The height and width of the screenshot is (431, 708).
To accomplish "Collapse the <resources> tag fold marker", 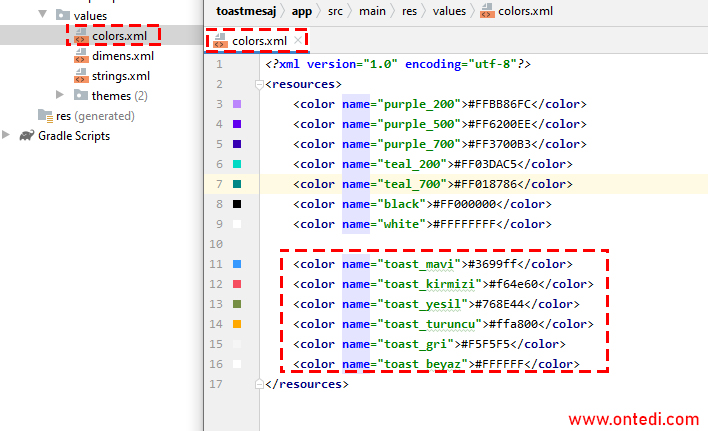I will click(x=259, y=84).
